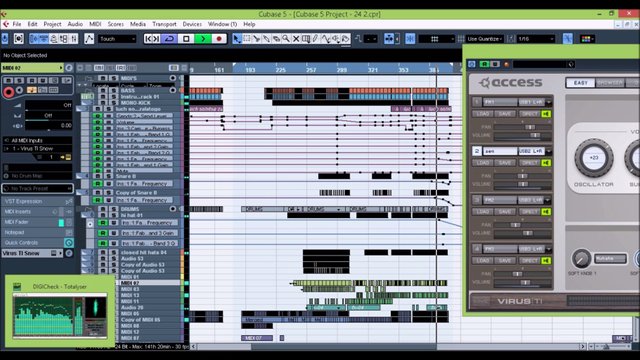Image resolution: width=640 pixels, height=360 pixels.
Task: Toggle Snap on/off button
Action: (410, 39)
